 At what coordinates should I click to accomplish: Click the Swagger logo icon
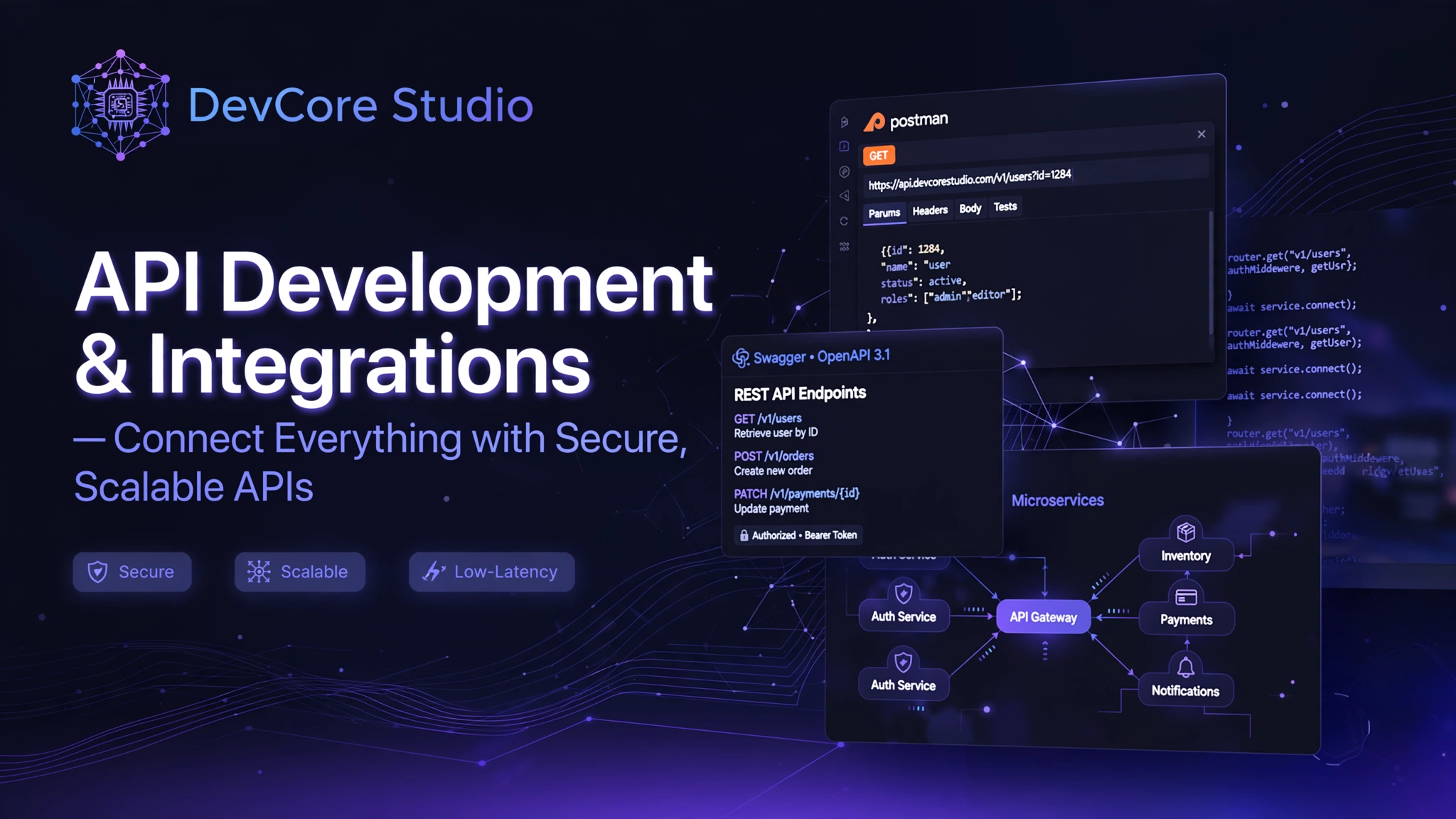coord(741,358)
